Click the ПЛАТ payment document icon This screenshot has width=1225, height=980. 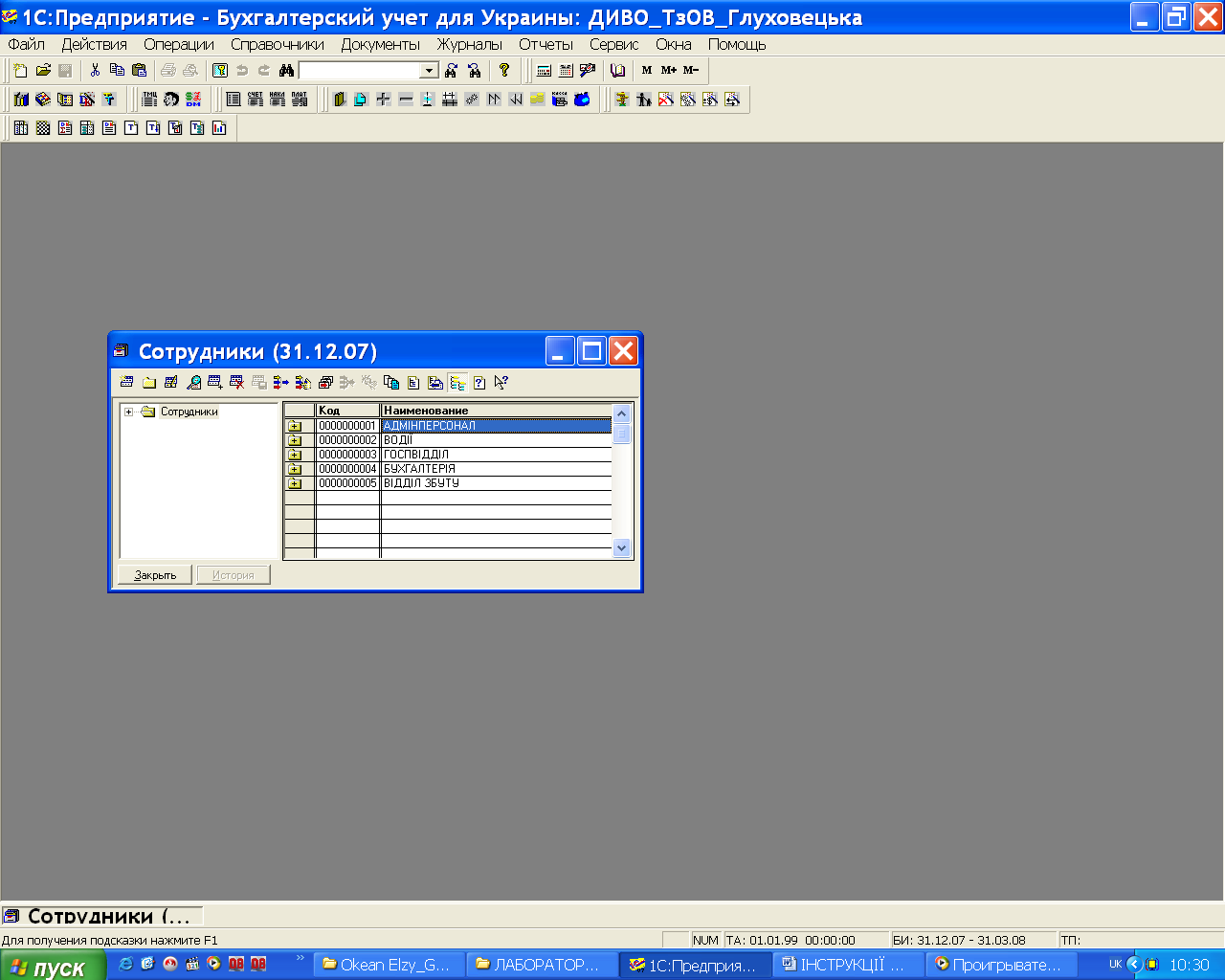tap(300, 99)
